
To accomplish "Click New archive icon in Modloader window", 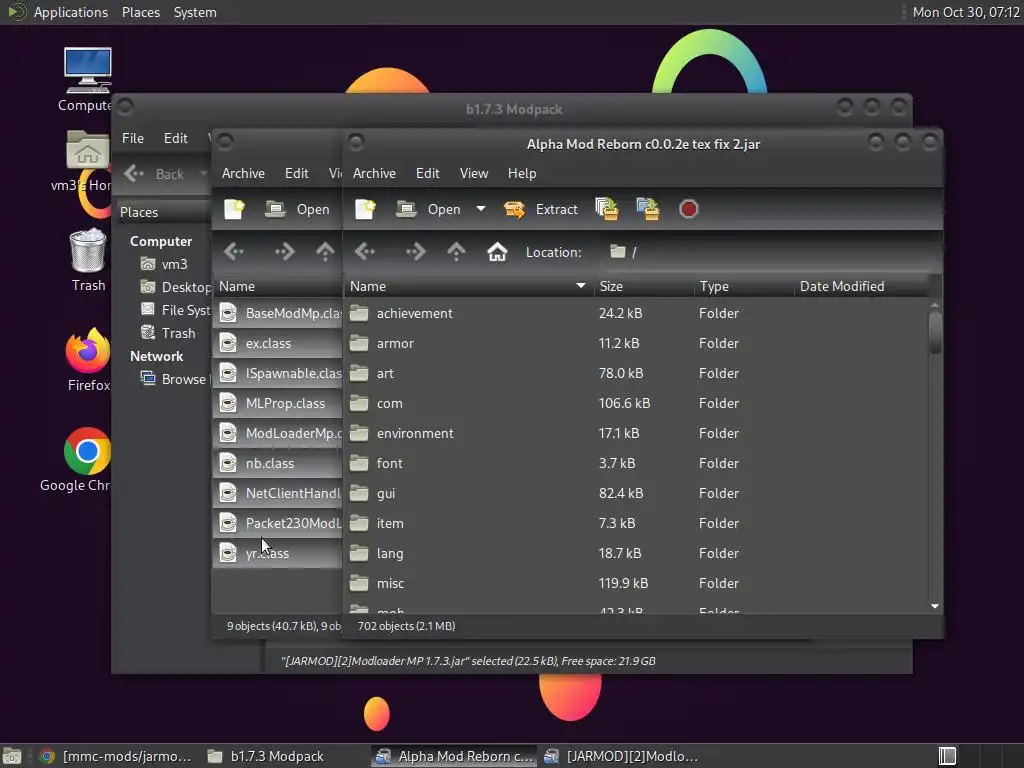I will 234,209.
